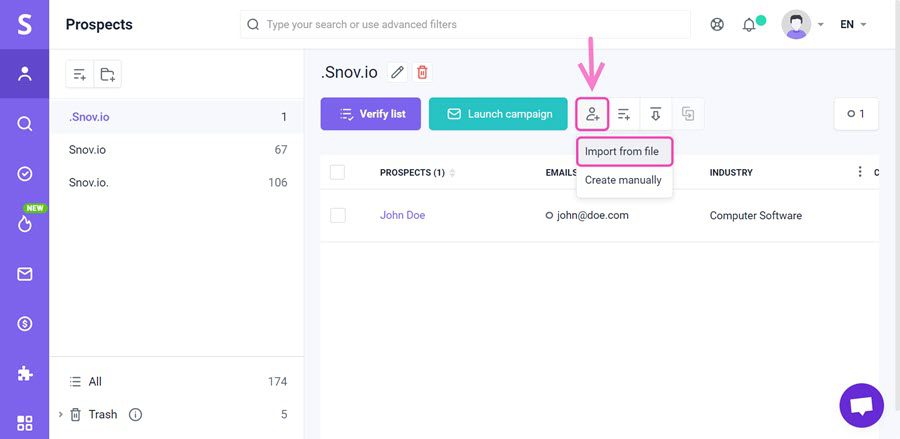Viewport: 900px width, 439px height.
Task: Click the Verify list button
Action: [371, 114]
